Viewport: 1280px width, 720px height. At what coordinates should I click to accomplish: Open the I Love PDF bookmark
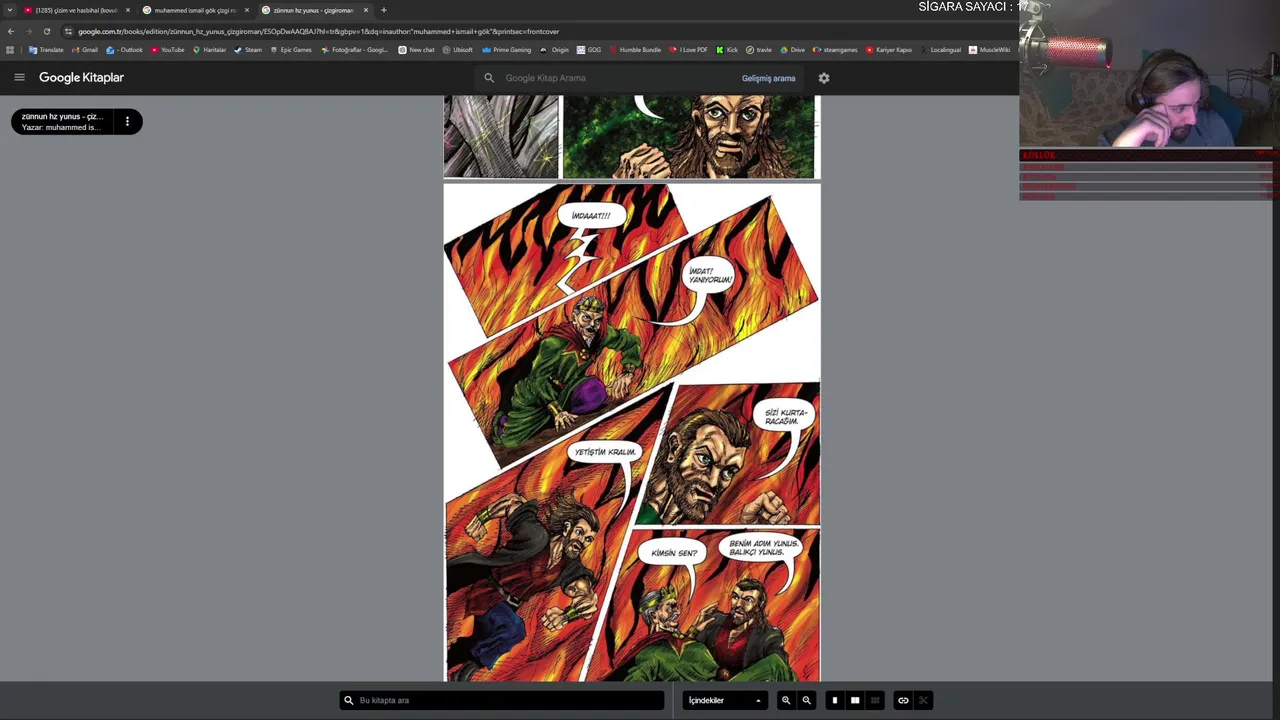[x=688, y=50]
